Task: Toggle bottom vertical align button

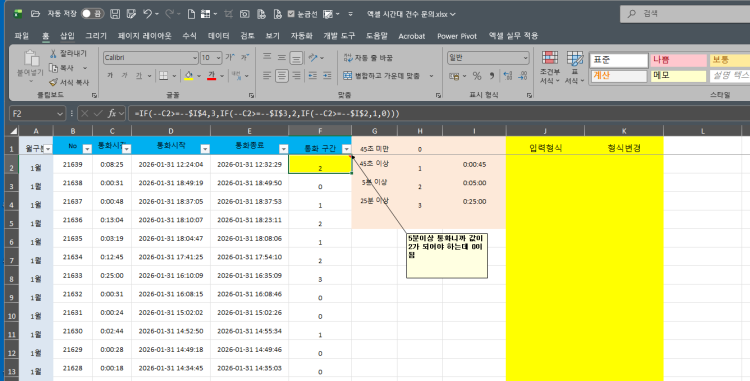Action: (297, 58)
